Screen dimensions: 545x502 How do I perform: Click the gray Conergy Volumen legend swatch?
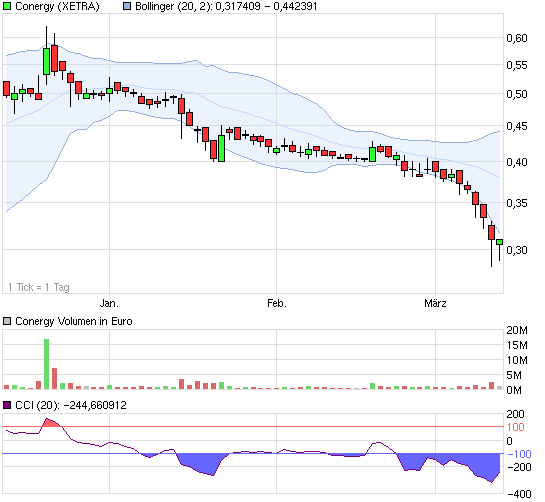[7, 321]
